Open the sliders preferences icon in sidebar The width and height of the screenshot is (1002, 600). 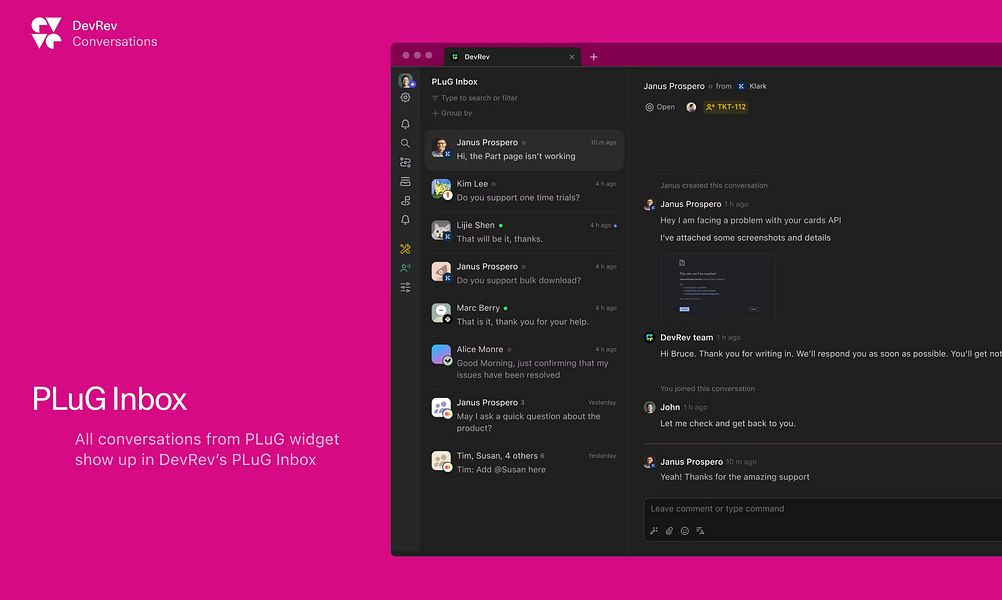[x=405, y=288]
